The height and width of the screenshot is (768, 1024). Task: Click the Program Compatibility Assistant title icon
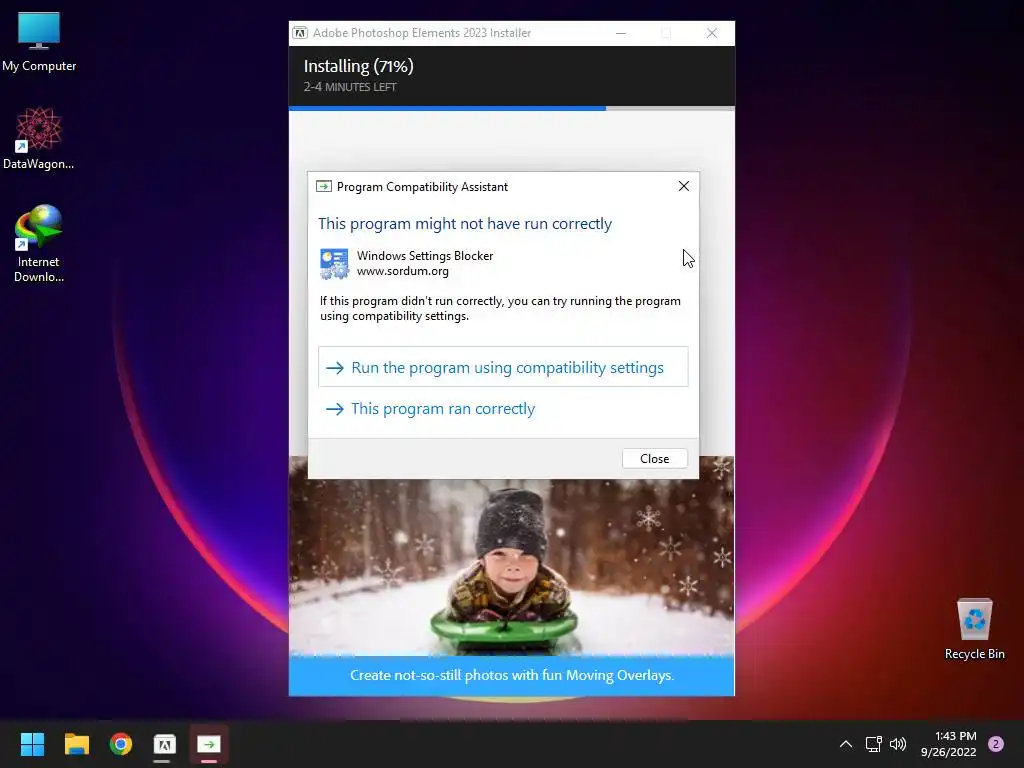[x=324, y=187]
